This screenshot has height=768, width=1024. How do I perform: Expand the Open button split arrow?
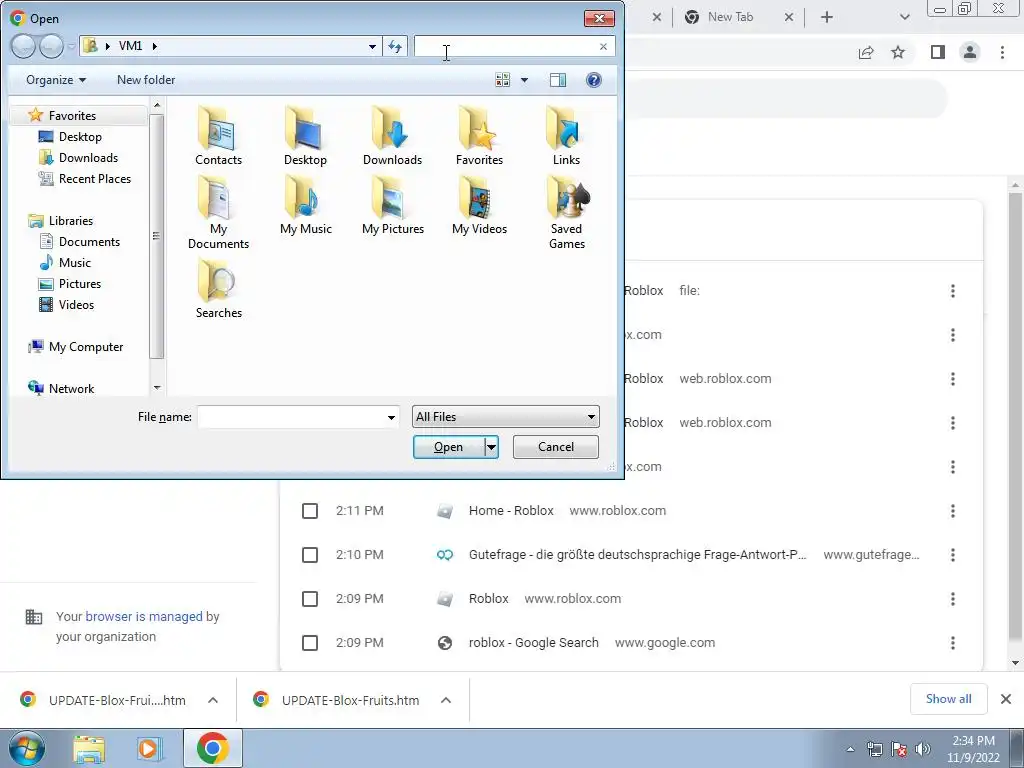pyautogui.click(x=492, y=447)
